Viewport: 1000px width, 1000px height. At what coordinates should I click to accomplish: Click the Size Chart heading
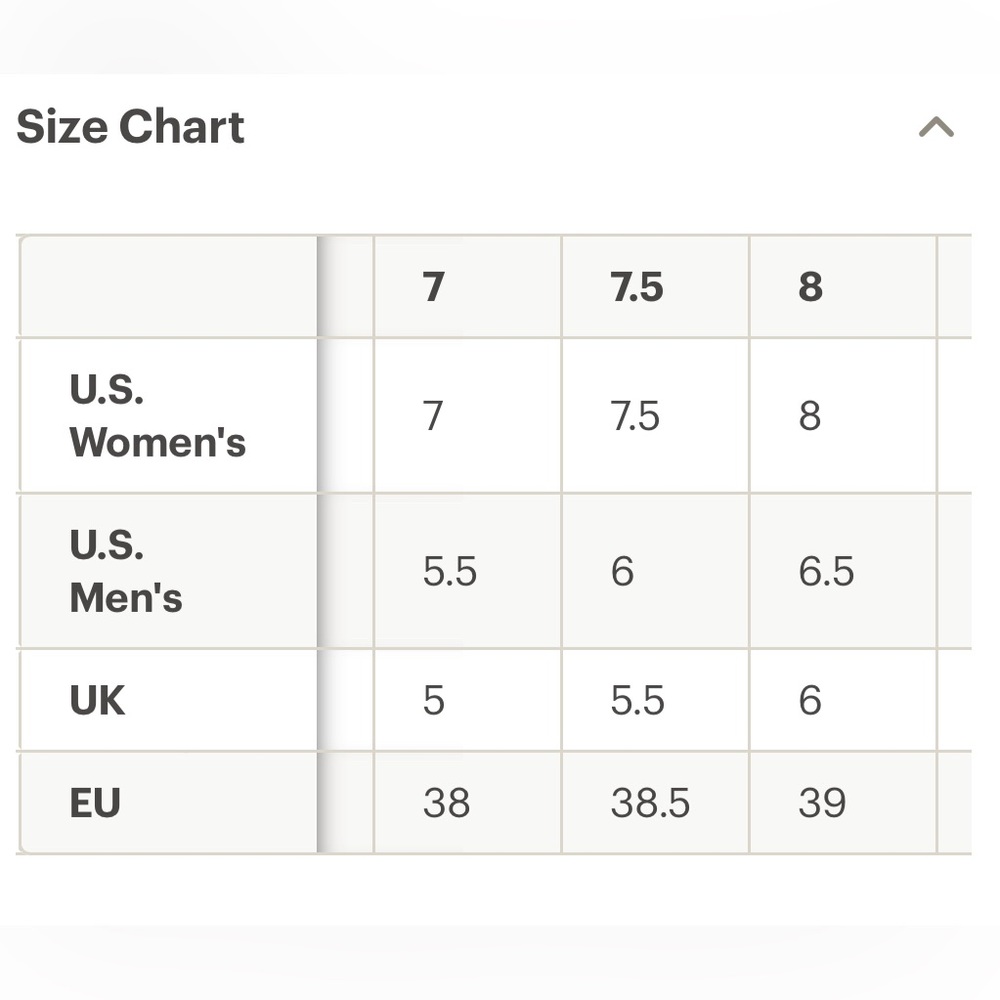130,126
